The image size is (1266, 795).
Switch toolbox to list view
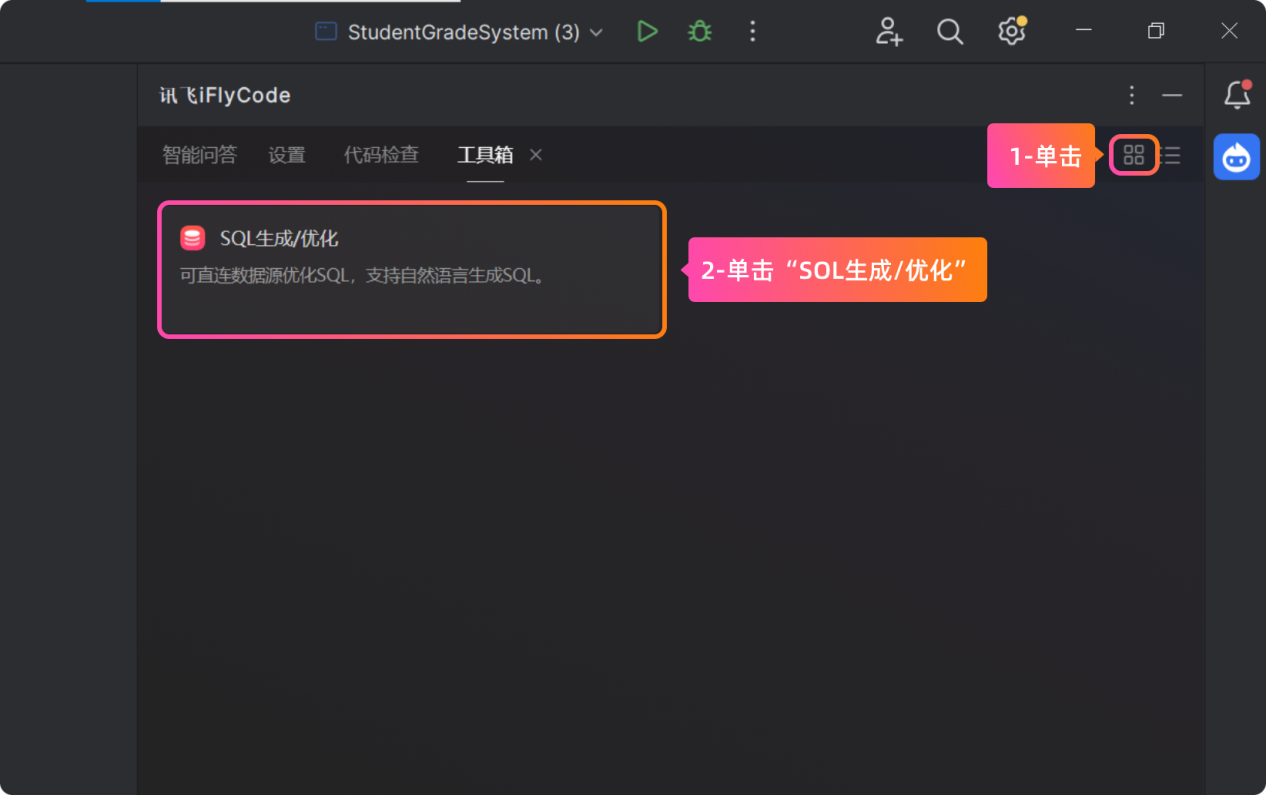[x=1171, y=155]
